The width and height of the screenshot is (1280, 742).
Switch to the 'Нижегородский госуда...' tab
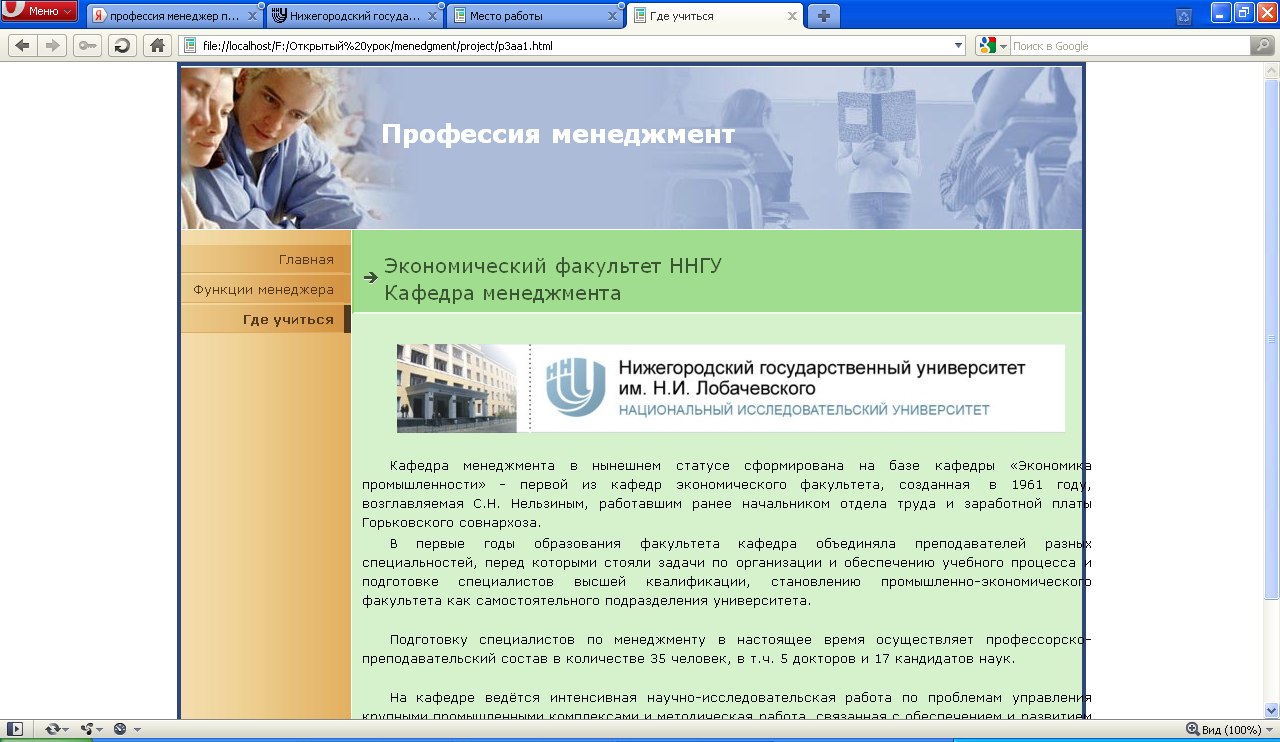click(x=354, y=16)
